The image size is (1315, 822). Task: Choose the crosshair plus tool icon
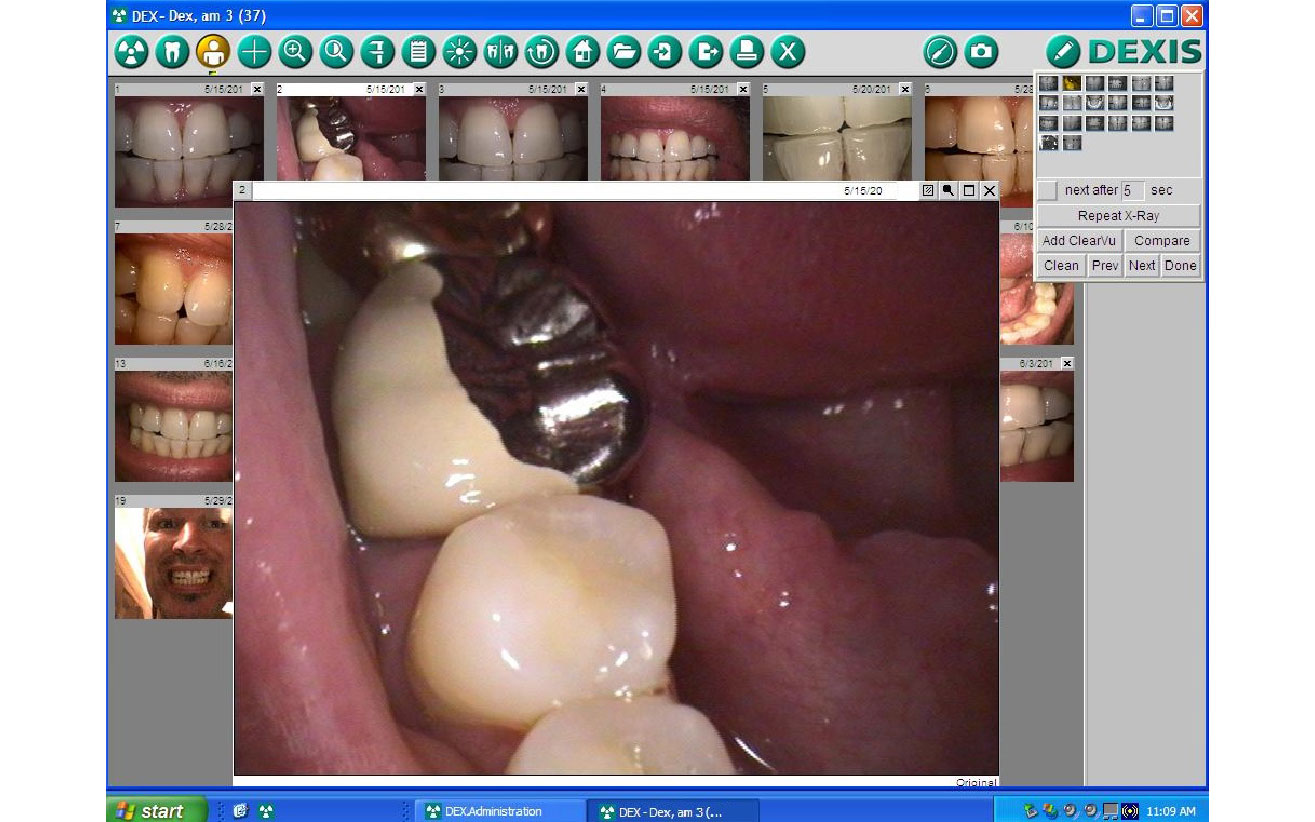(254, 51)
